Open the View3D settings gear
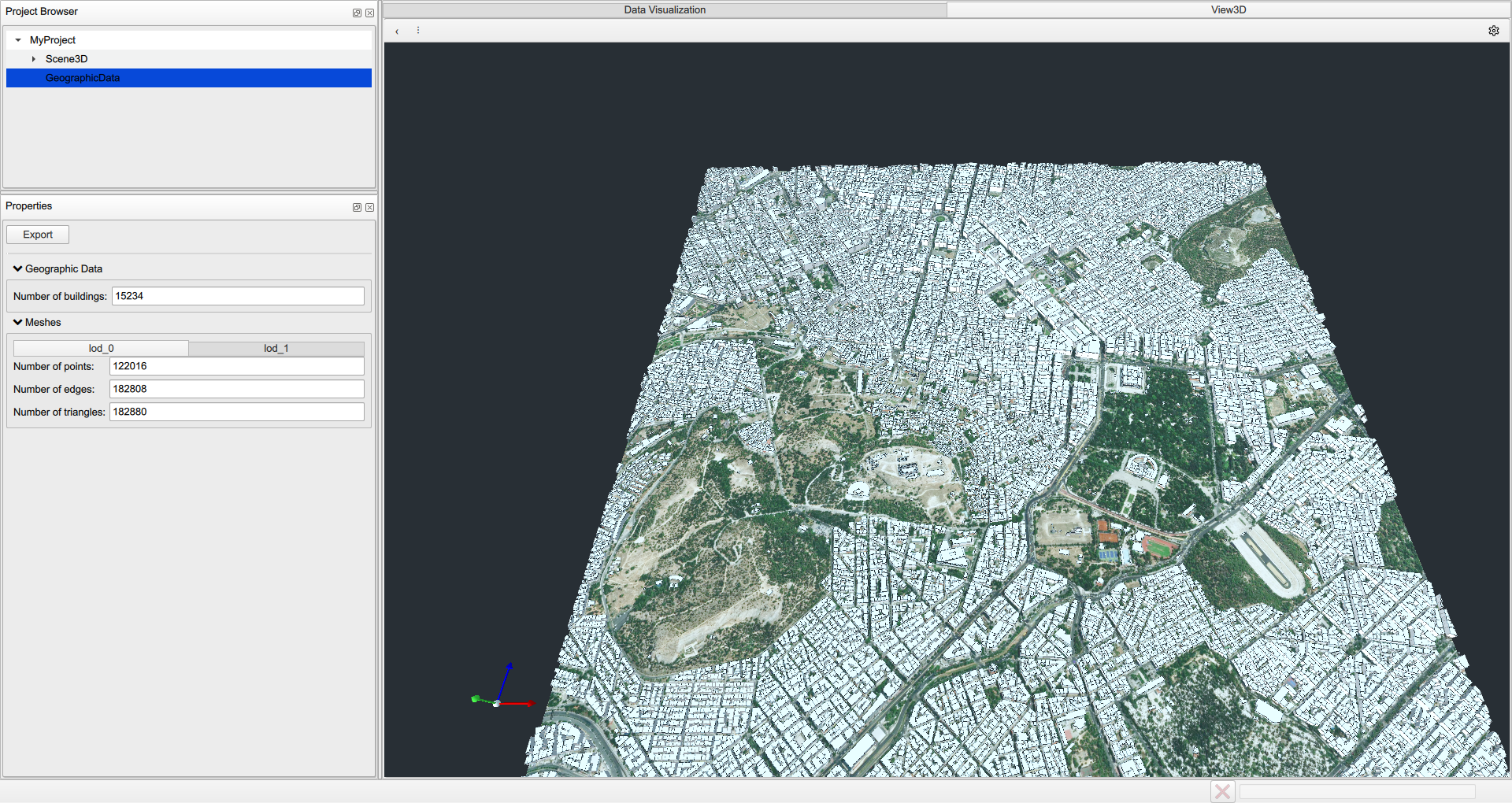The width and height of the screenshot is (1512, 803). 1493,31
